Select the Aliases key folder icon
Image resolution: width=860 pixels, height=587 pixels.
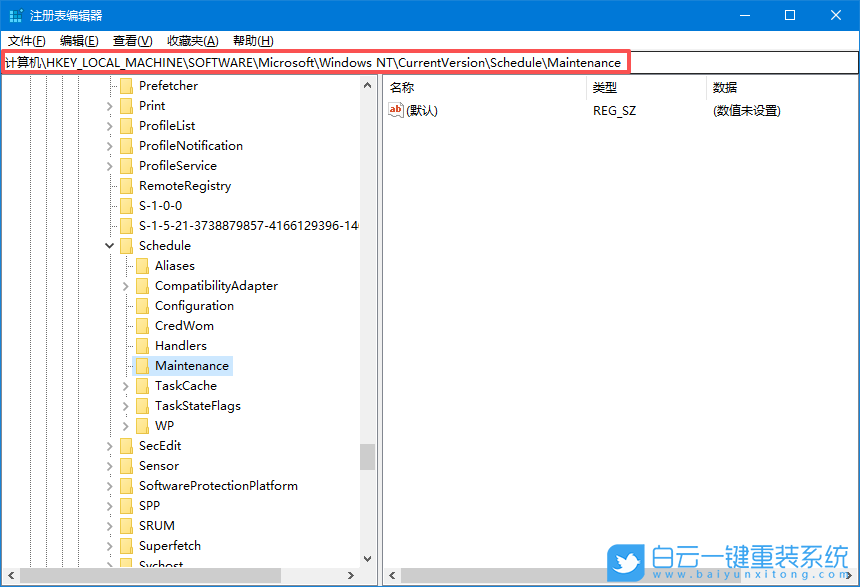[x=141, y=265]
